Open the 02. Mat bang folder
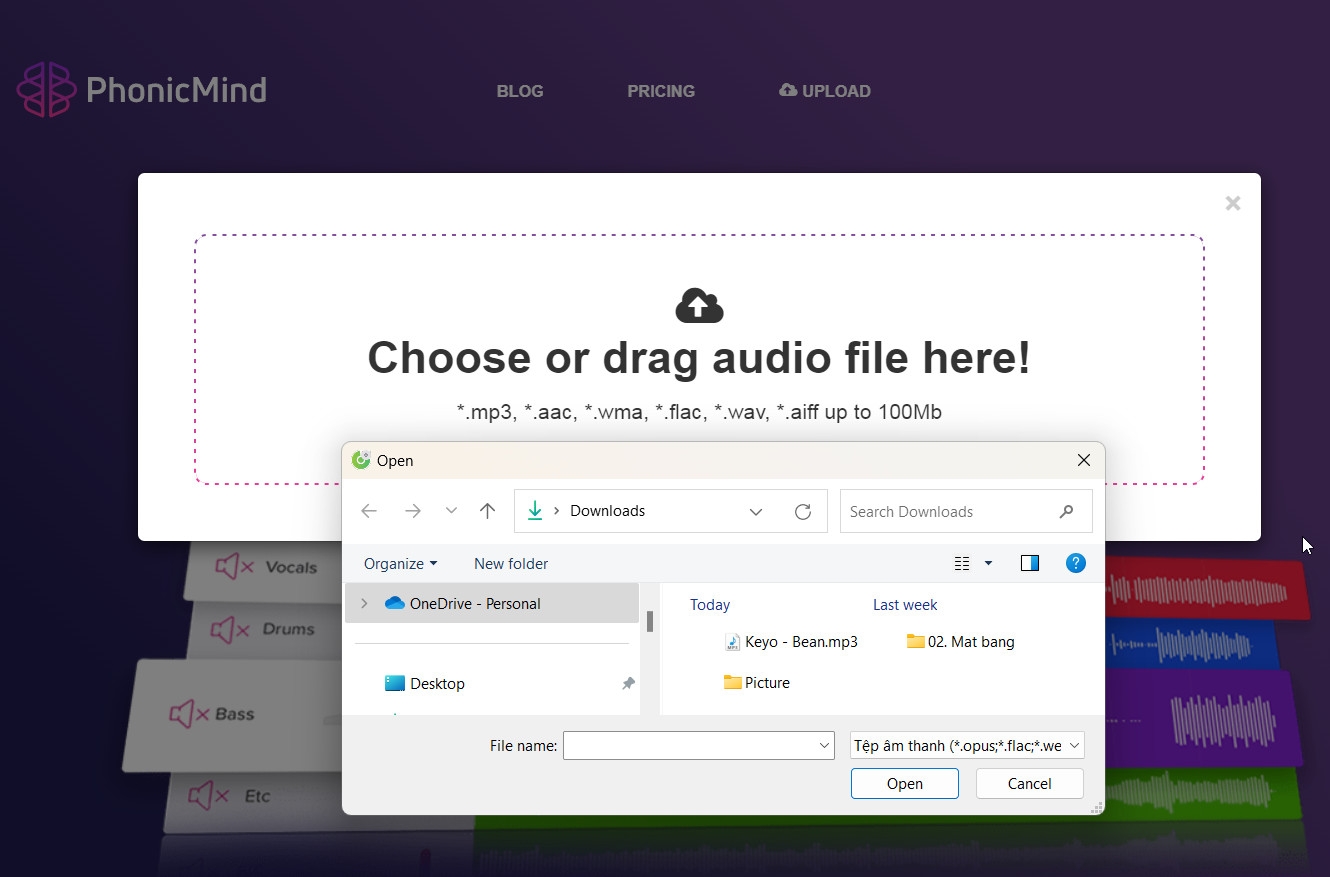This screenshot has width=1330, height=877. [x=961, y=642]
